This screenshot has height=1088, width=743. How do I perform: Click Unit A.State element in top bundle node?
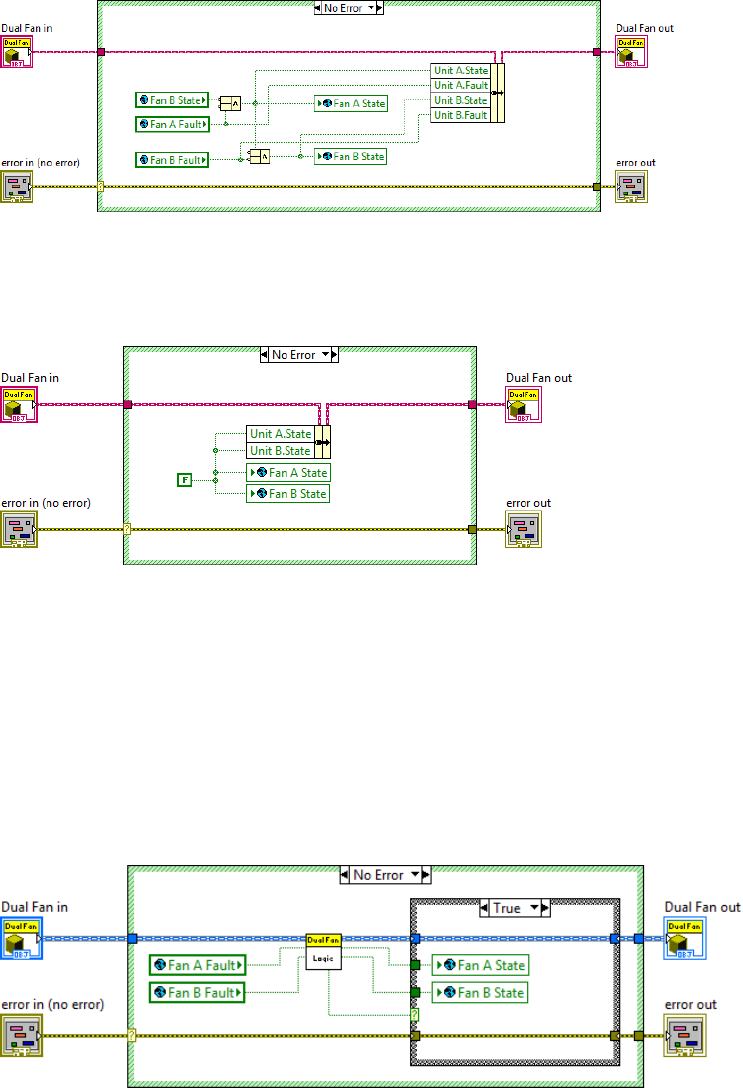[x=461, y=71]
